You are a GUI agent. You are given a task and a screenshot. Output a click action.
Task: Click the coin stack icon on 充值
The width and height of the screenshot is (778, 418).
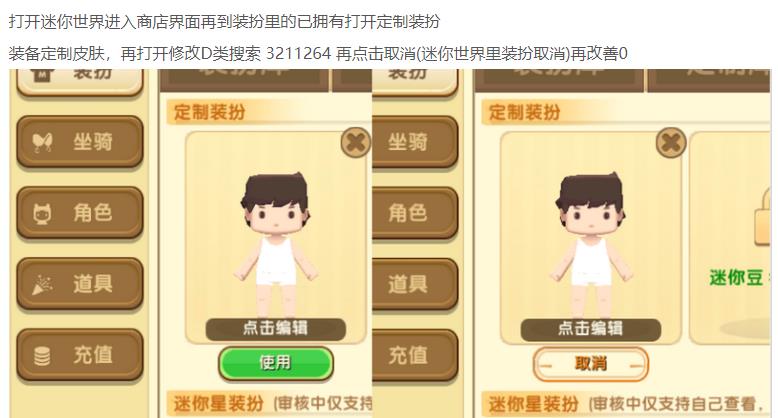click(x=42, y=356)
